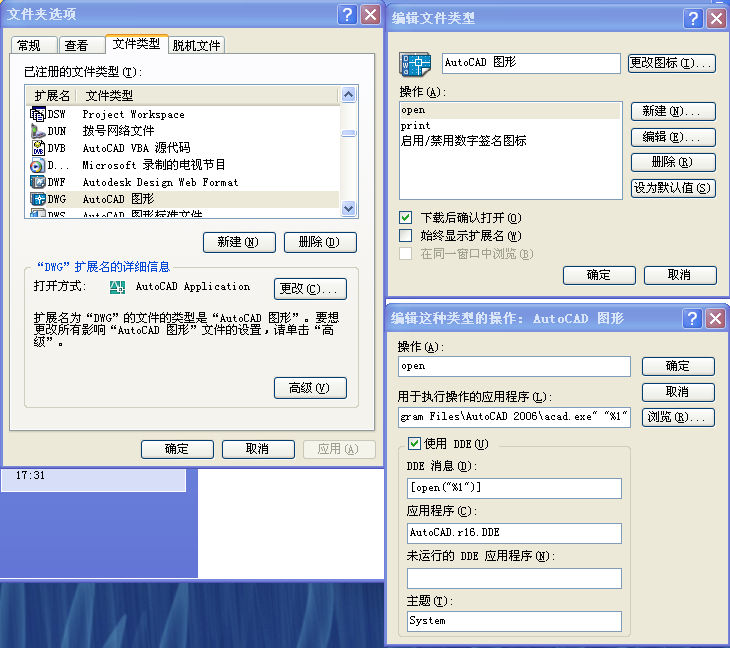Click 取消 in the 编辑文件类型 dialog

click(680, 275)
